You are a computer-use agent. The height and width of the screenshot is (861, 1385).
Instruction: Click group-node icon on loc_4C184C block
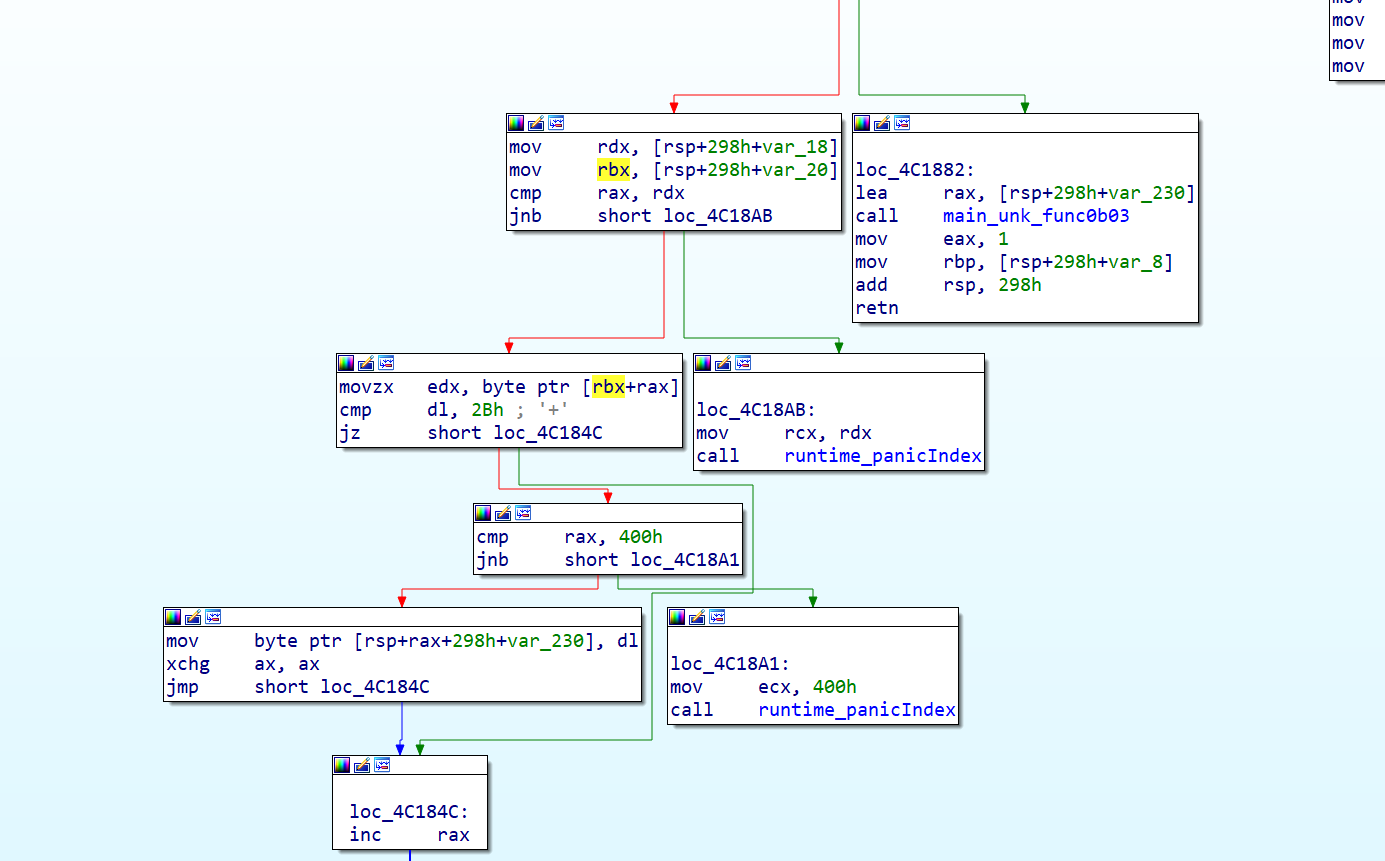tap(382, 764)
